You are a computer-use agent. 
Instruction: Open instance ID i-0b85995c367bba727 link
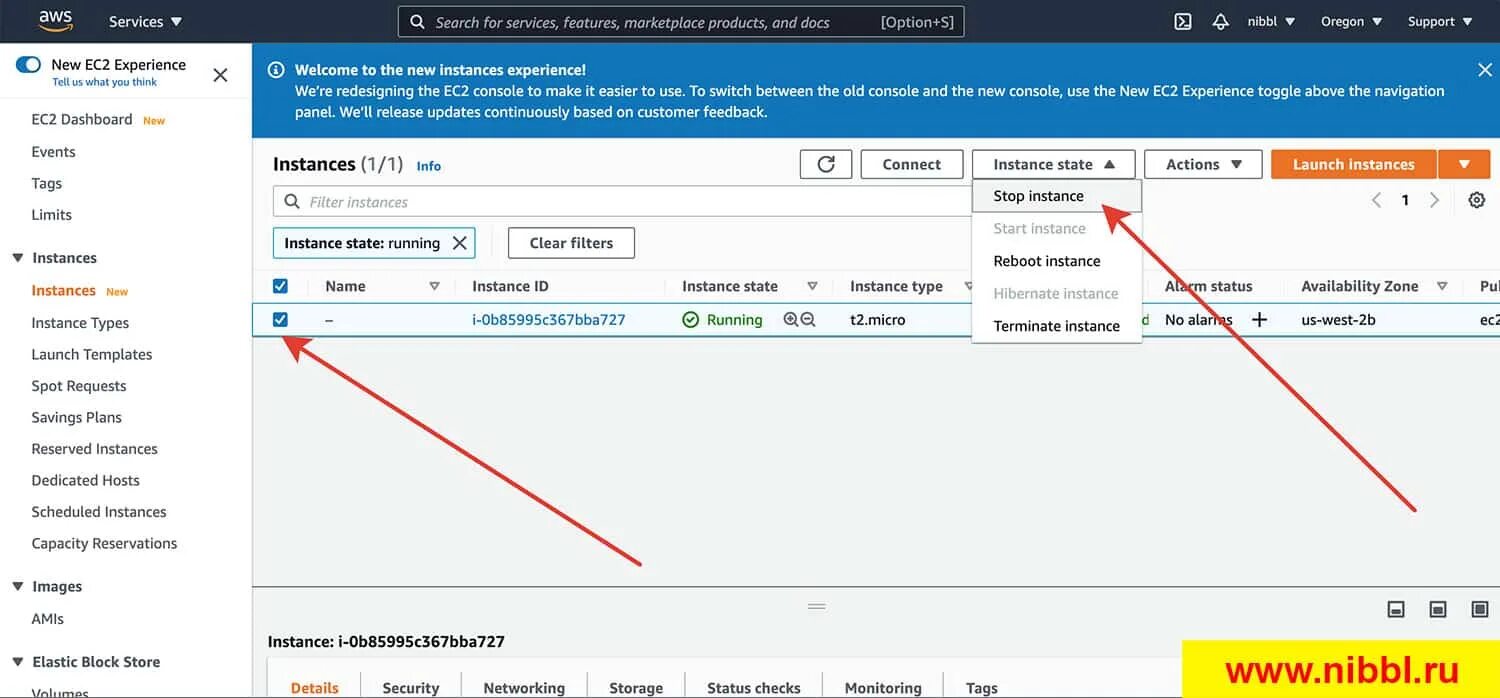(549, 320)
